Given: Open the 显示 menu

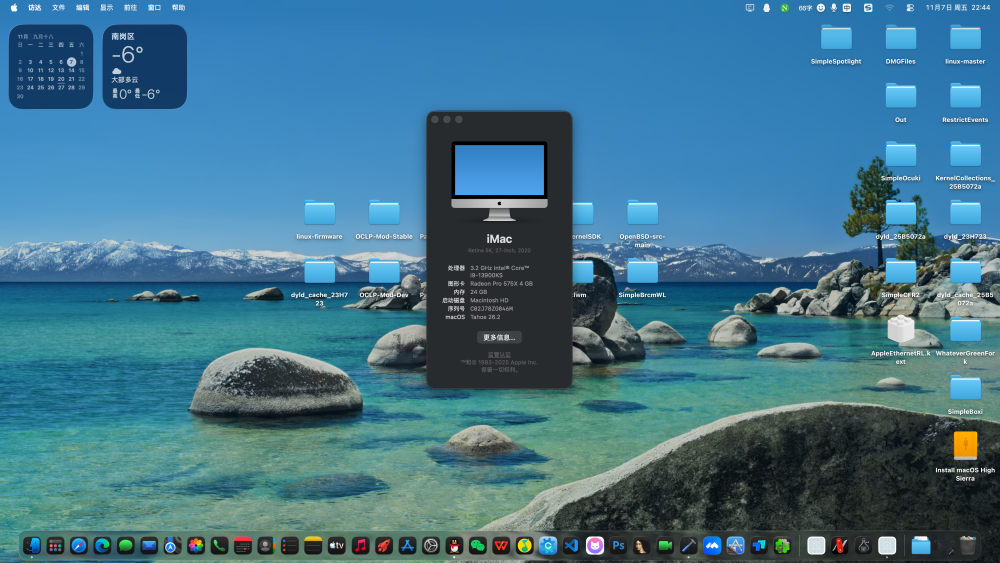Looking at the screenshot, I should tap(107, 8).
